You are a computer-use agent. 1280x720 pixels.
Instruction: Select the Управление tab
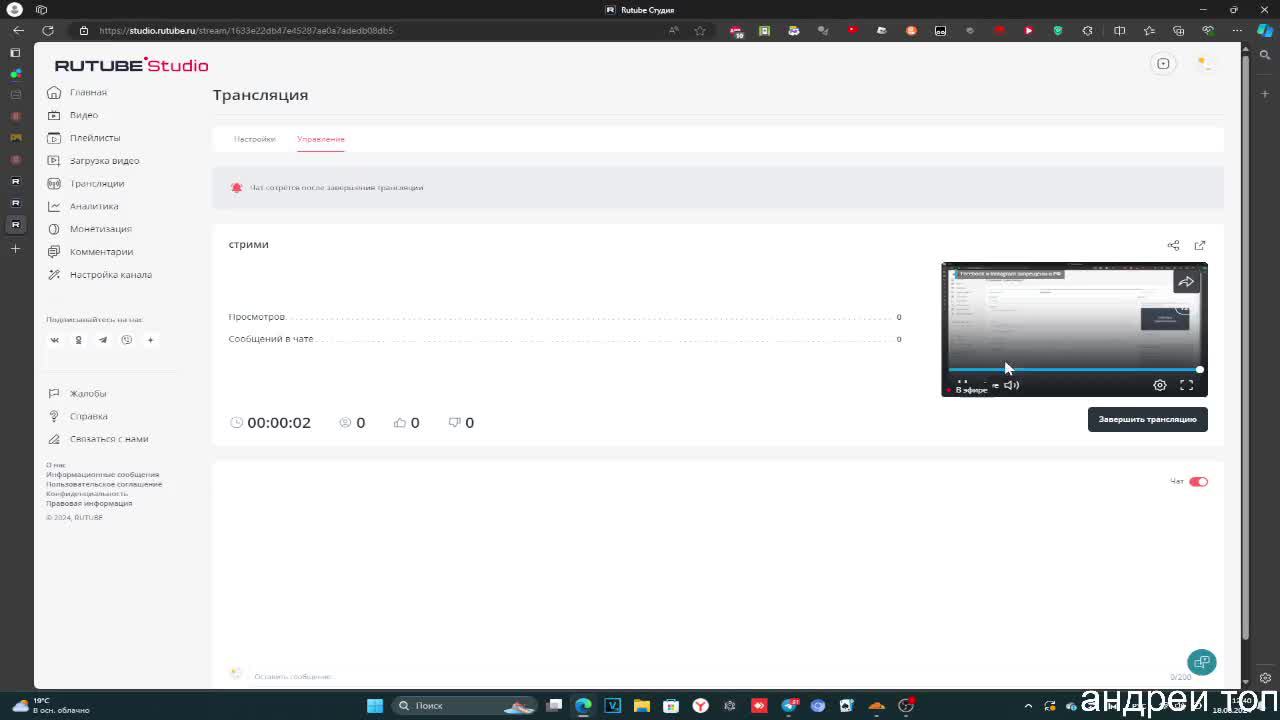coord(321,139)
